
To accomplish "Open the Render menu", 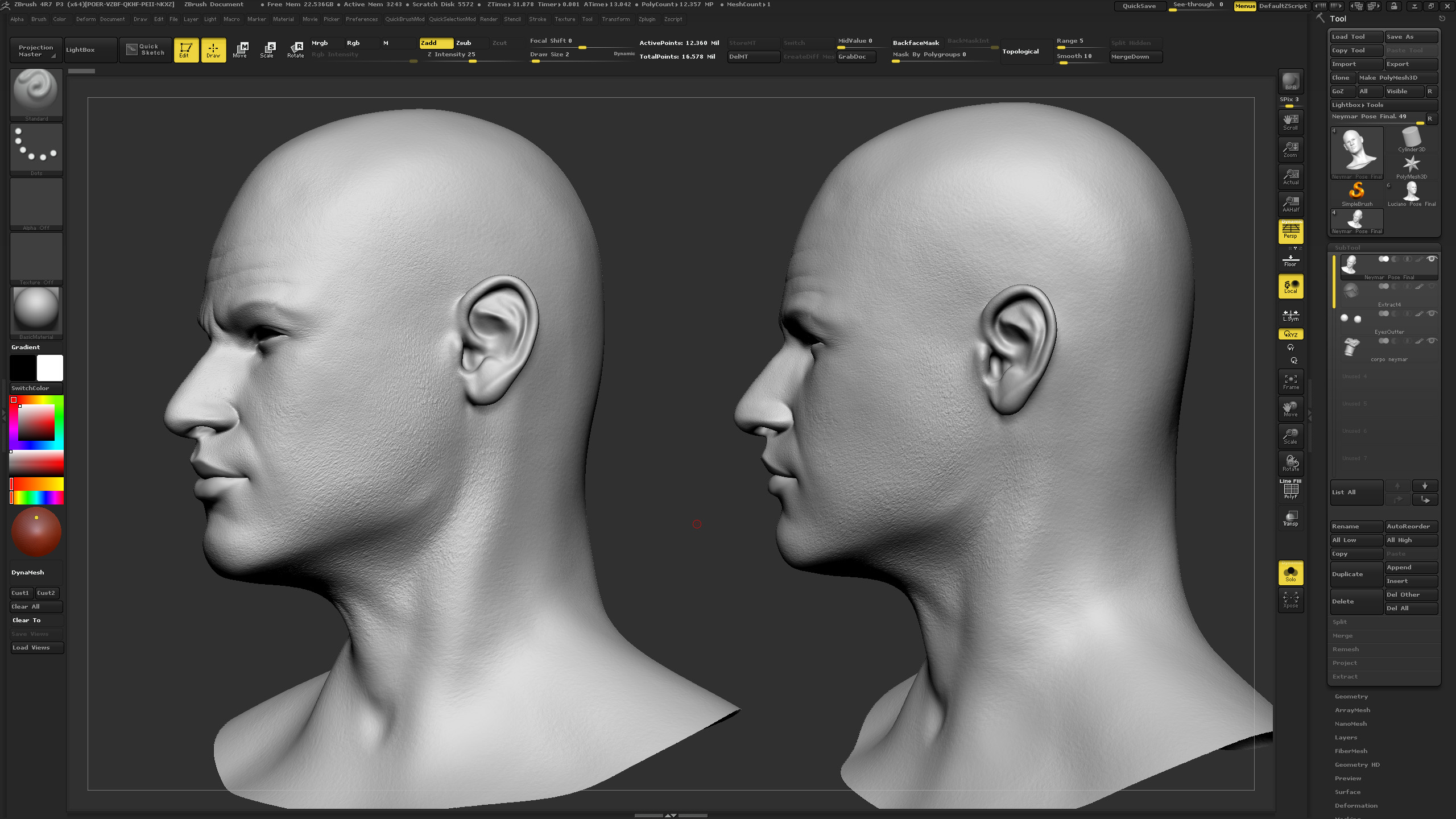I will 489,19.
